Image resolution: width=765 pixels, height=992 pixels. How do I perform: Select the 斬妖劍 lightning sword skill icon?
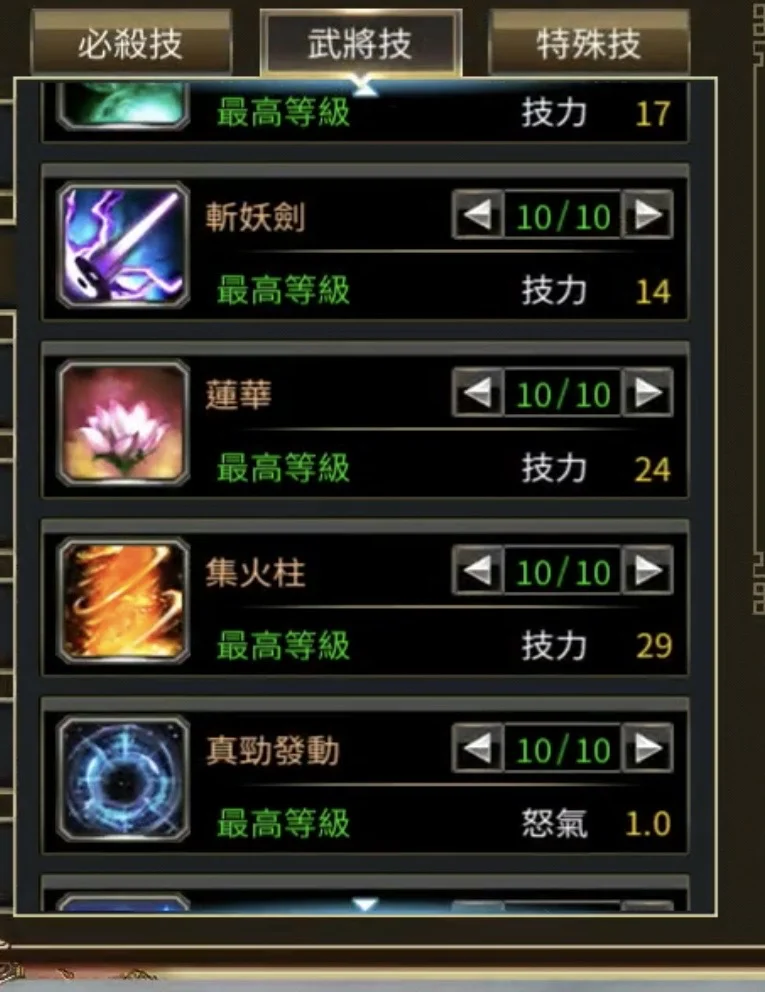[123, 246]
